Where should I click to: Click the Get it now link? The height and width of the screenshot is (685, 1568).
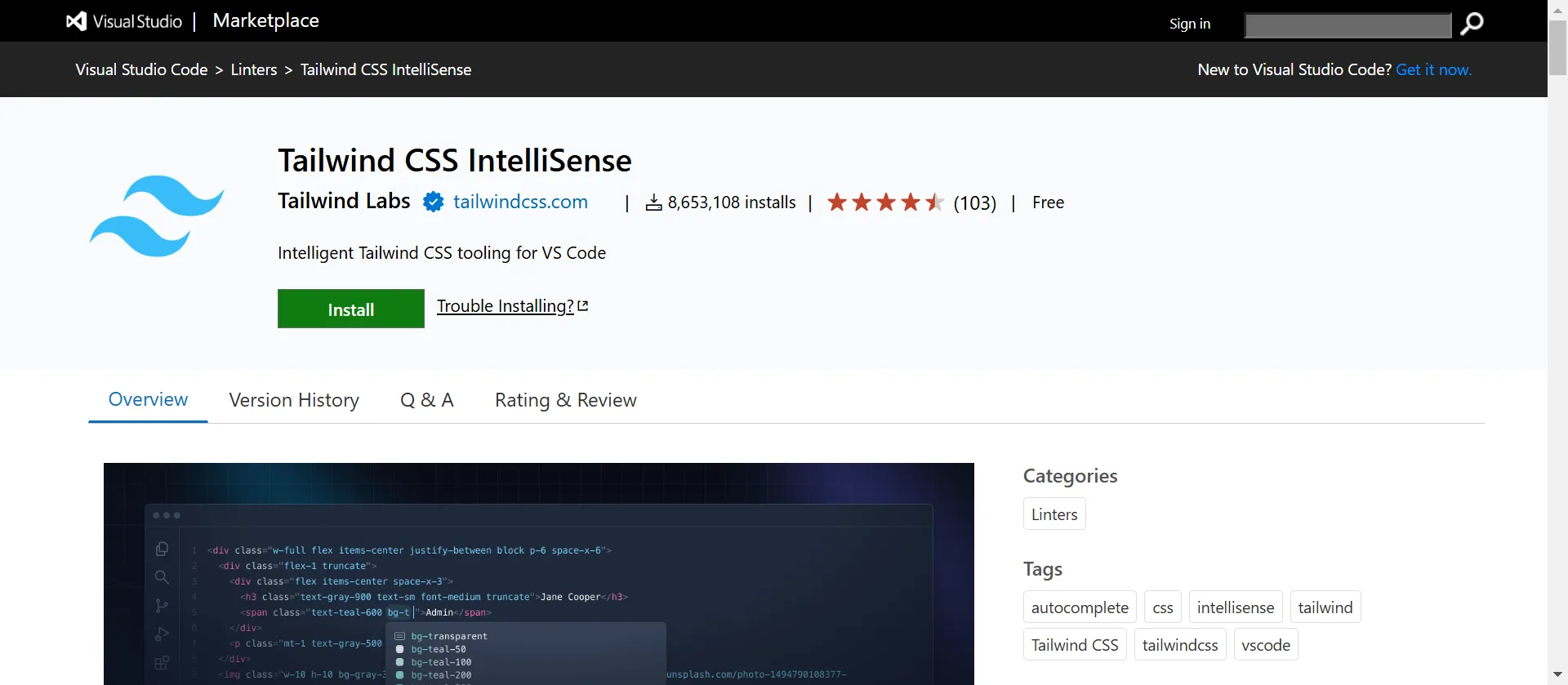1433,69
